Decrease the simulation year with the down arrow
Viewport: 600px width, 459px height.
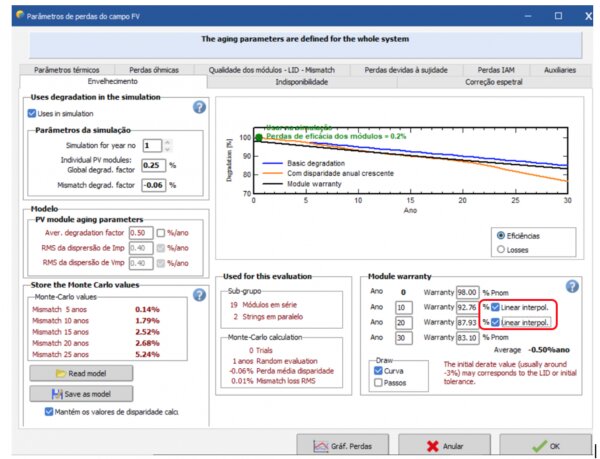167,148
